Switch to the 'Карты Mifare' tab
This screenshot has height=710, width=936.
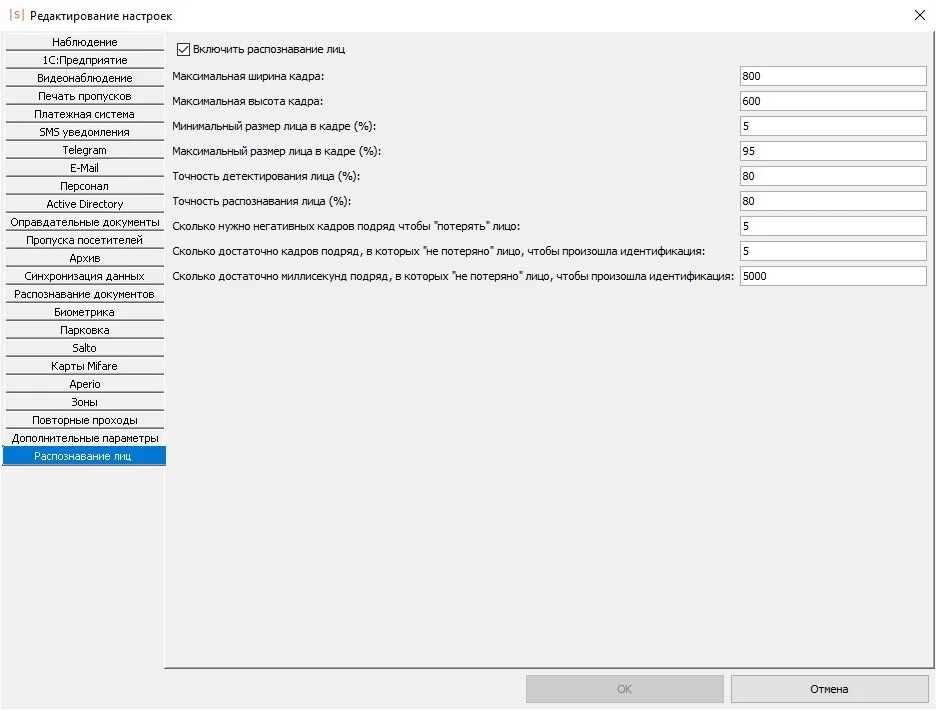tap(84, 366)
